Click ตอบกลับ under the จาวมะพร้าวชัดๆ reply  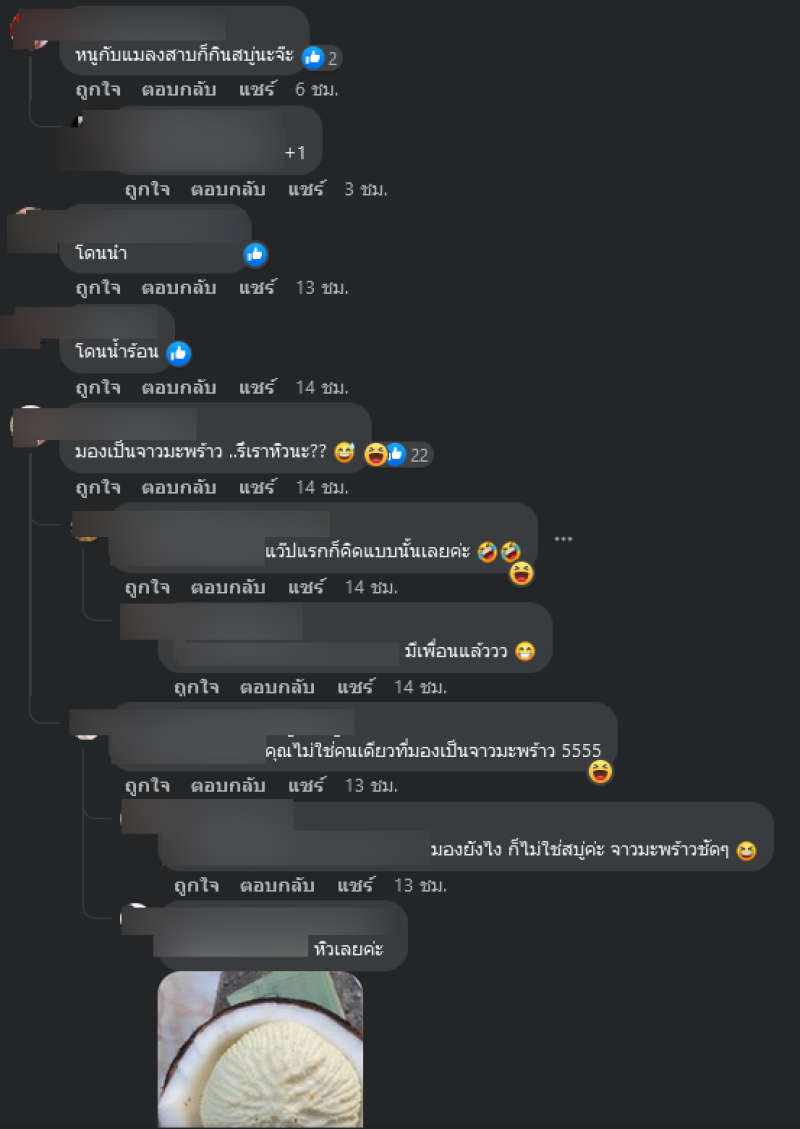pos(277,885)
